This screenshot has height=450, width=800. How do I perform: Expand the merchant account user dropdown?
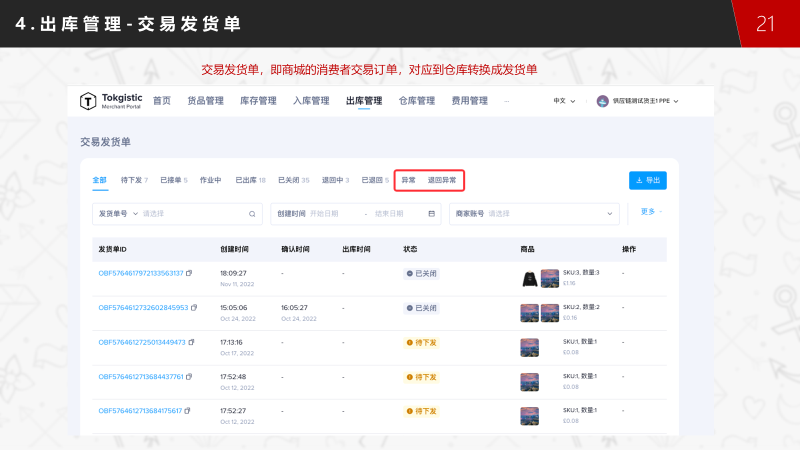click(645, 101)
